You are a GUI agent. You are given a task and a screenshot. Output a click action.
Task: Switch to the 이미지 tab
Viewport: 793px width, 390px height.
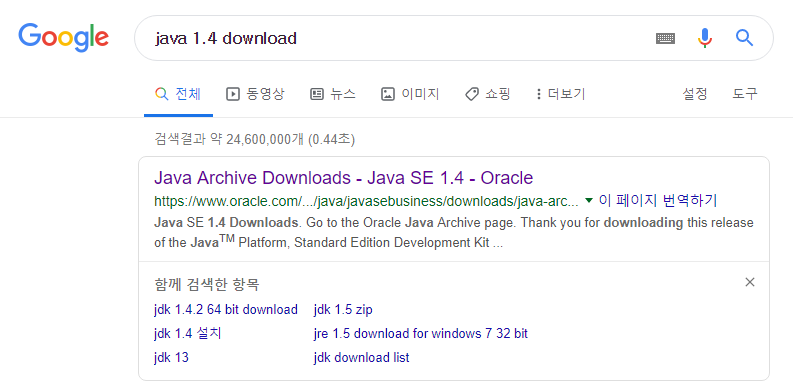click(410, 94)
